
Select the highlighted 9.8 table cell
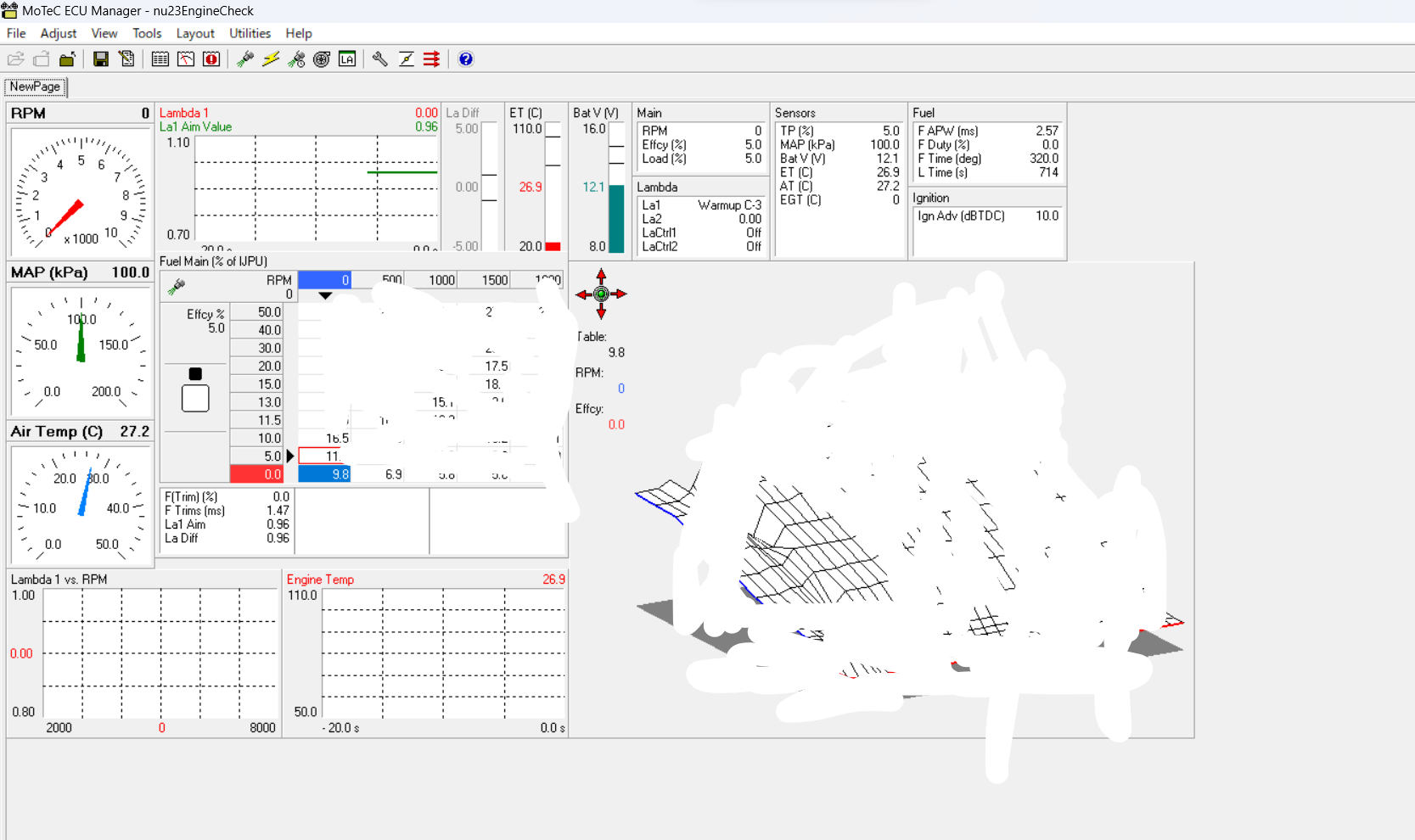tap(324, 474)
